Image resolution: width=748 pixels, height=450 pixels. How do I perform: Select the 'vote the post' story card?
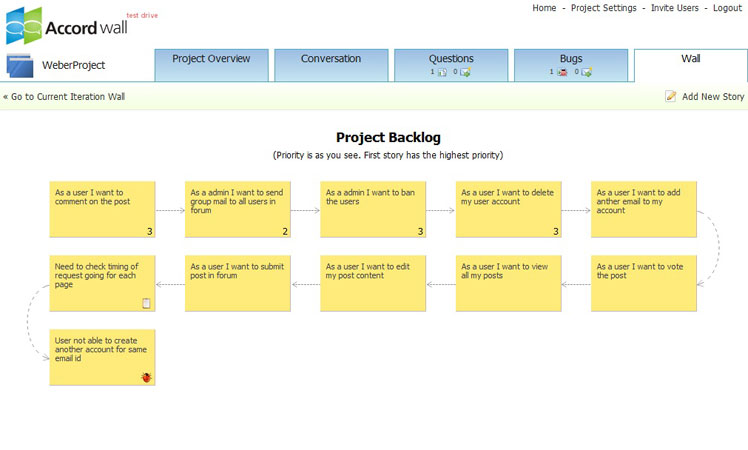click(644, 283)
